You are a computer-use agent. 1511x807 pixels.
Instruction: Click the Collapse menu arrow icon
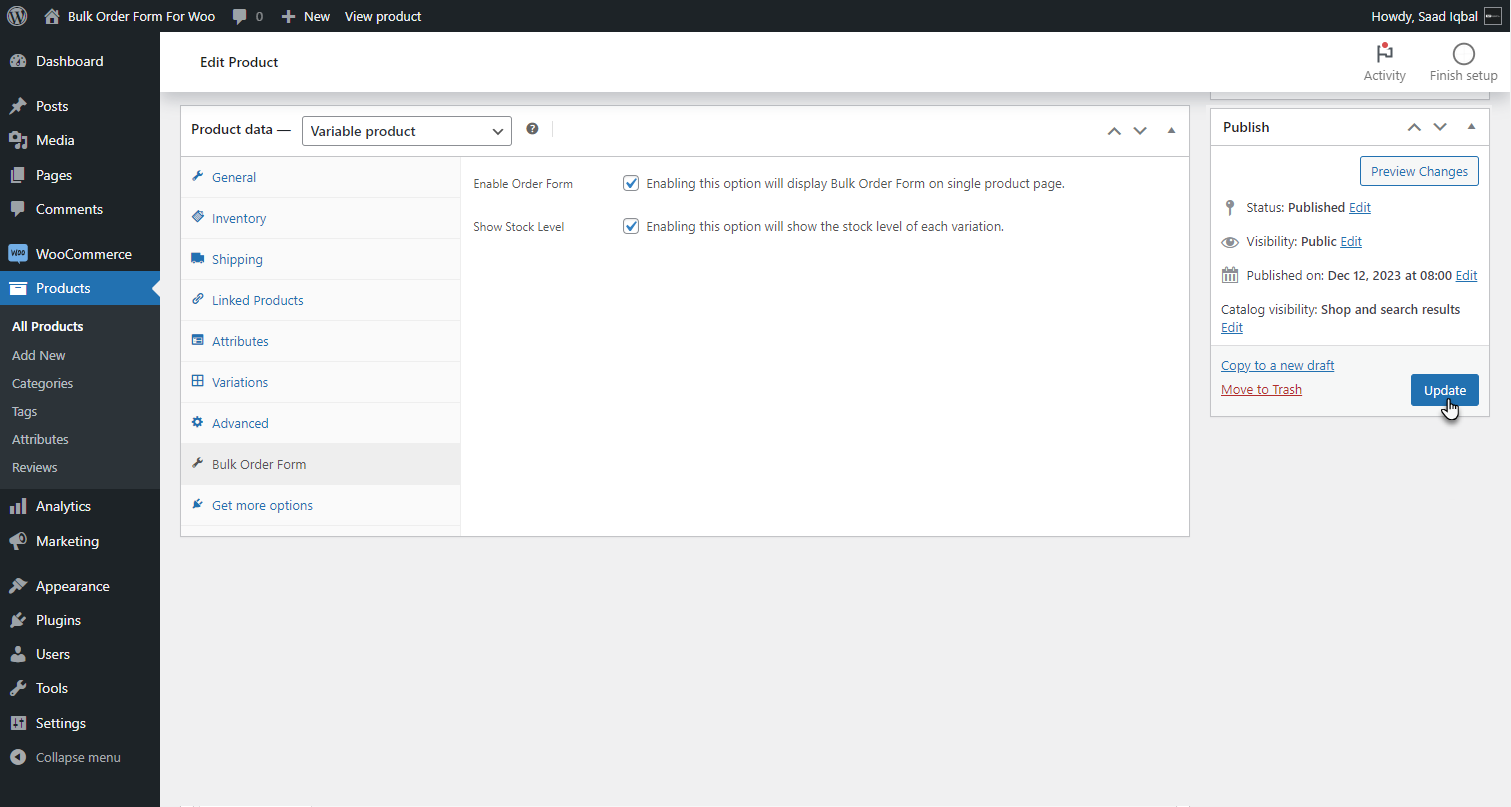point(18,757)
